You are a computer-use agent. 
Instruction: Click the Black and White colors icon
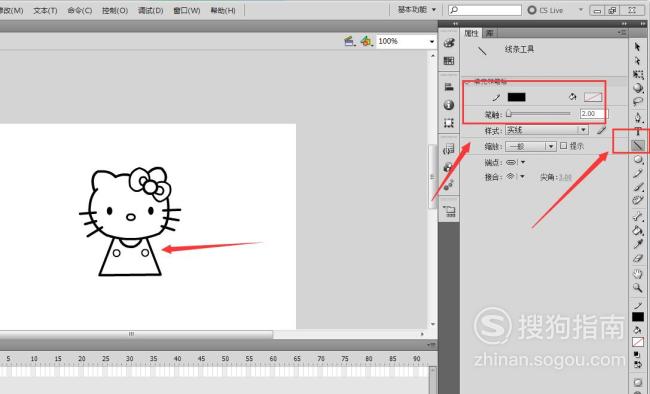pyautogui.click(x=638, y=355)
